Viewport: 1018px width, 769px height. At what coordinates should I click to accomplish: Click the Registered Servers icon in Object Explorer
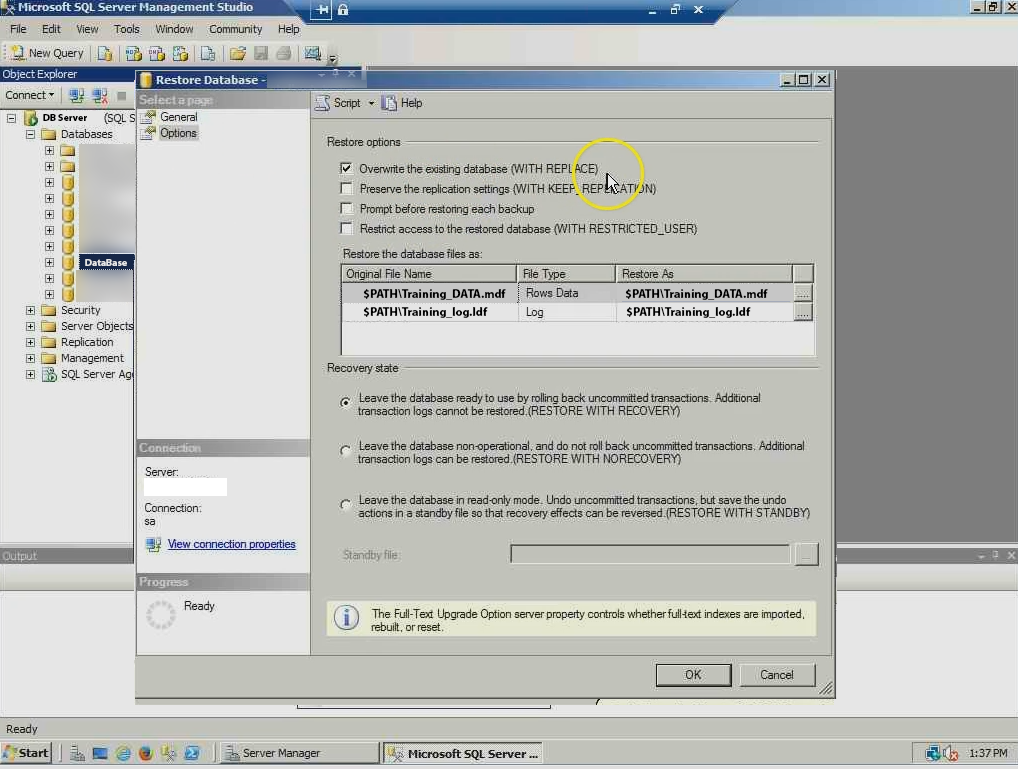[77, 95]
